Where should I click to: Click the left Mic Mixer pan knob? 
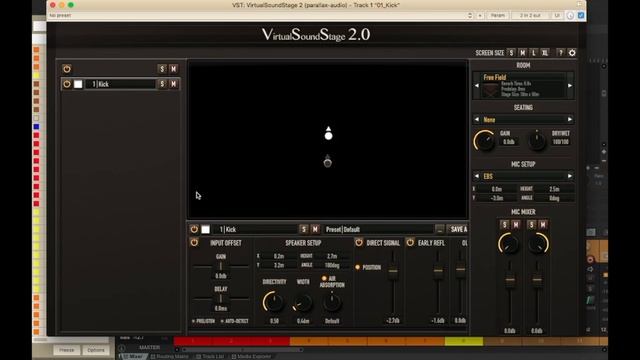pos(509,244)
